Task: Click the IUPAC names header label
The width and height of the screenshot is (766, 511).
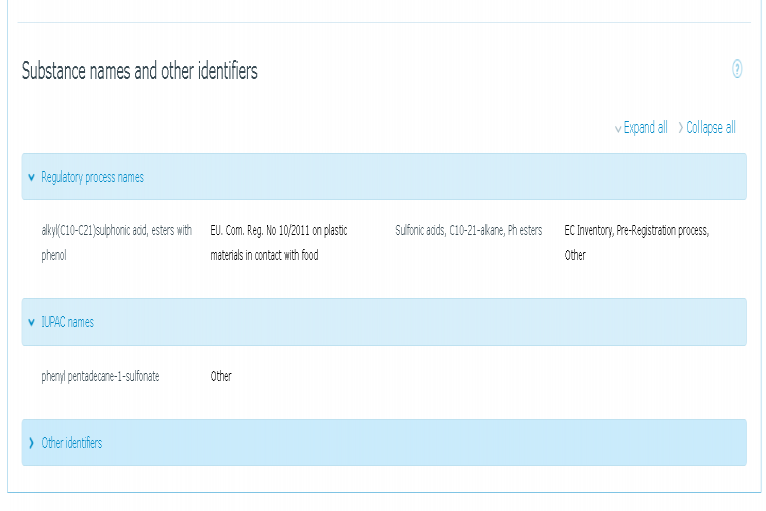Action: pos(67,322)
